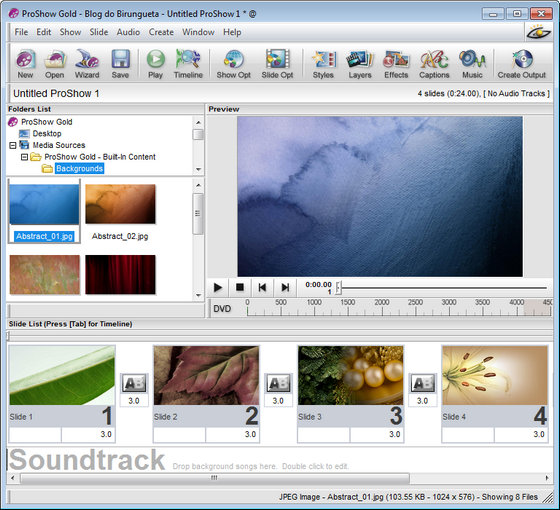Open the Window menu
Screen dimensions: 560x510
coord(198,32)
